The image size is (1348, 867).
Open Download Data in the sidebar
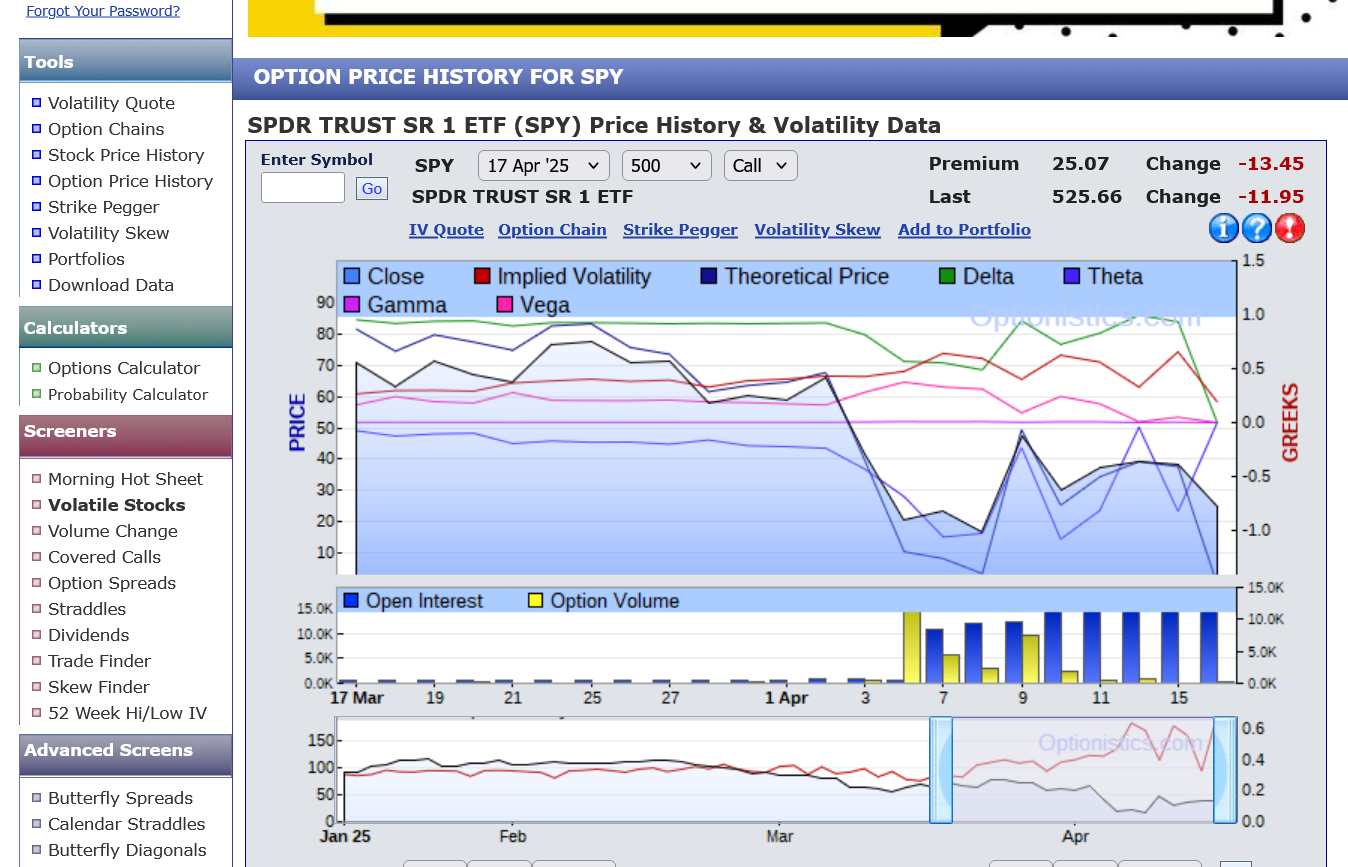point(111,285)
